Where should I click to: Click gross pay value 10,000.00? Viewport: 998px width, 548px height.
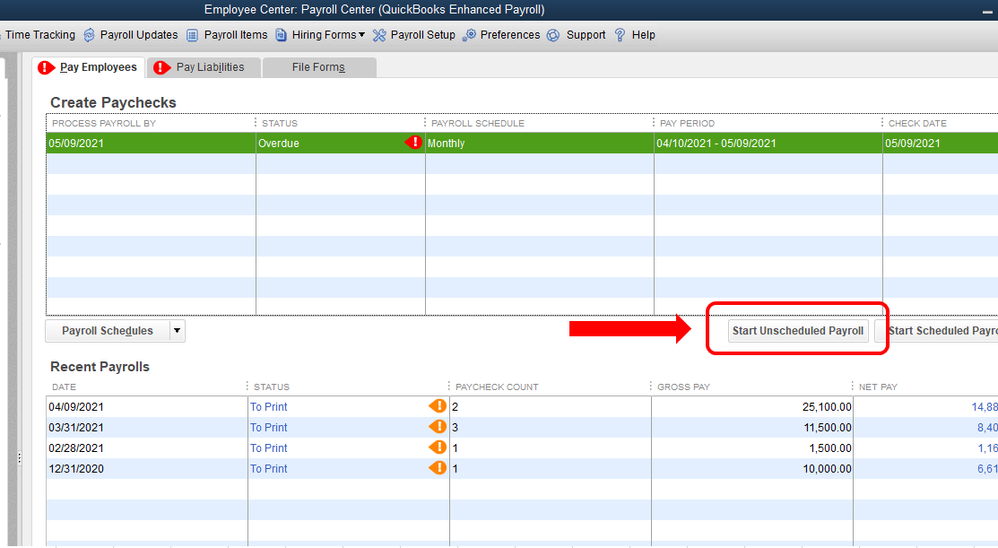(826, 468)
